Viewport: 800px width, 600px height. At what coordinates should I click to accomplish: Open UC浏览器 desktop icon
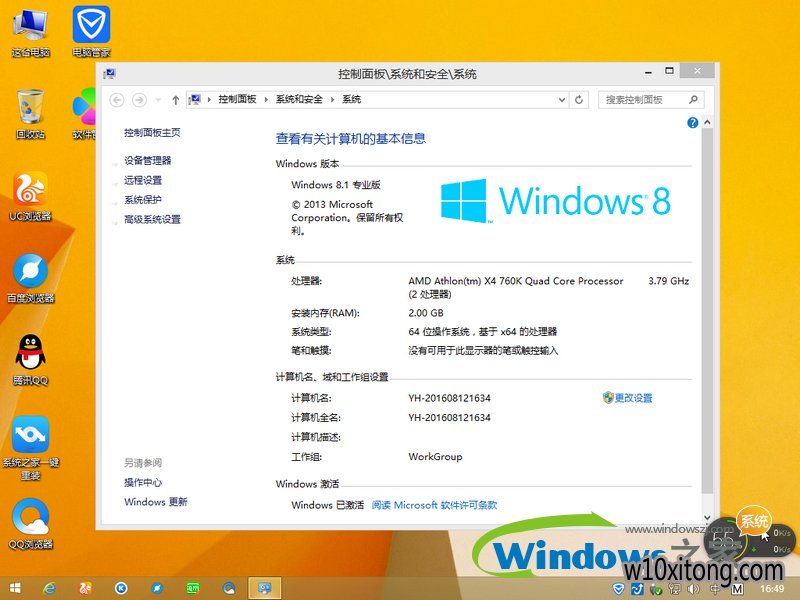(x=30, y=195)
